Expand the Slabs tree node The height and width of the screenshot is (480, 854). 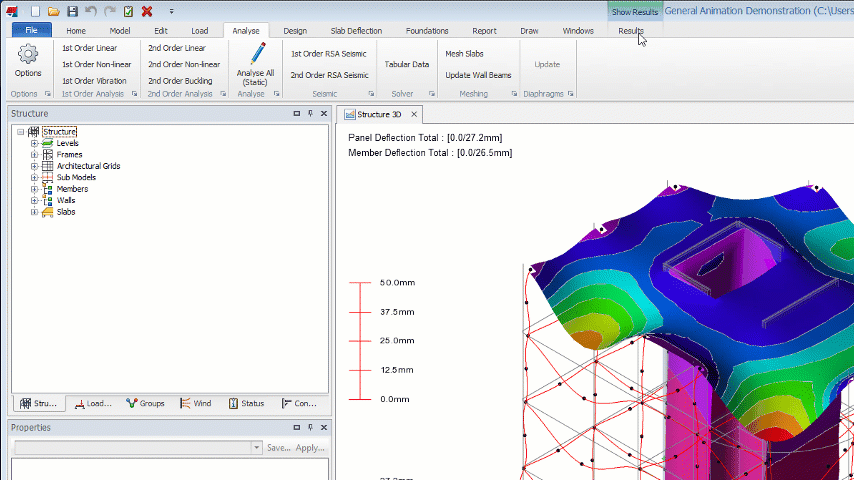[x=34, y=212]
